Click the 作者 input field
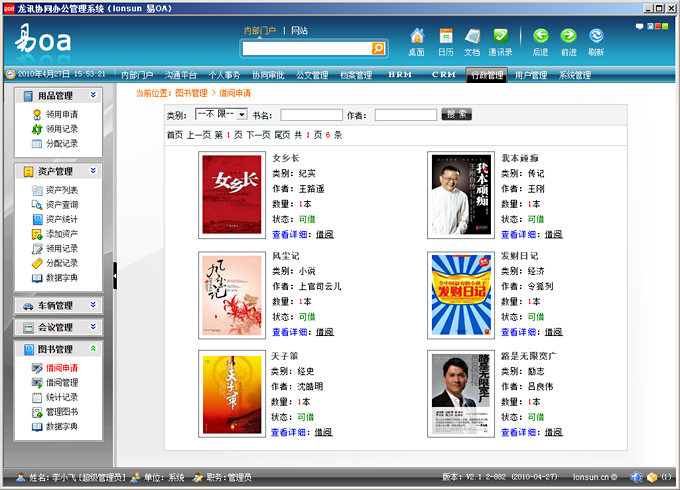The image size is (680, 490). [406, 115]
